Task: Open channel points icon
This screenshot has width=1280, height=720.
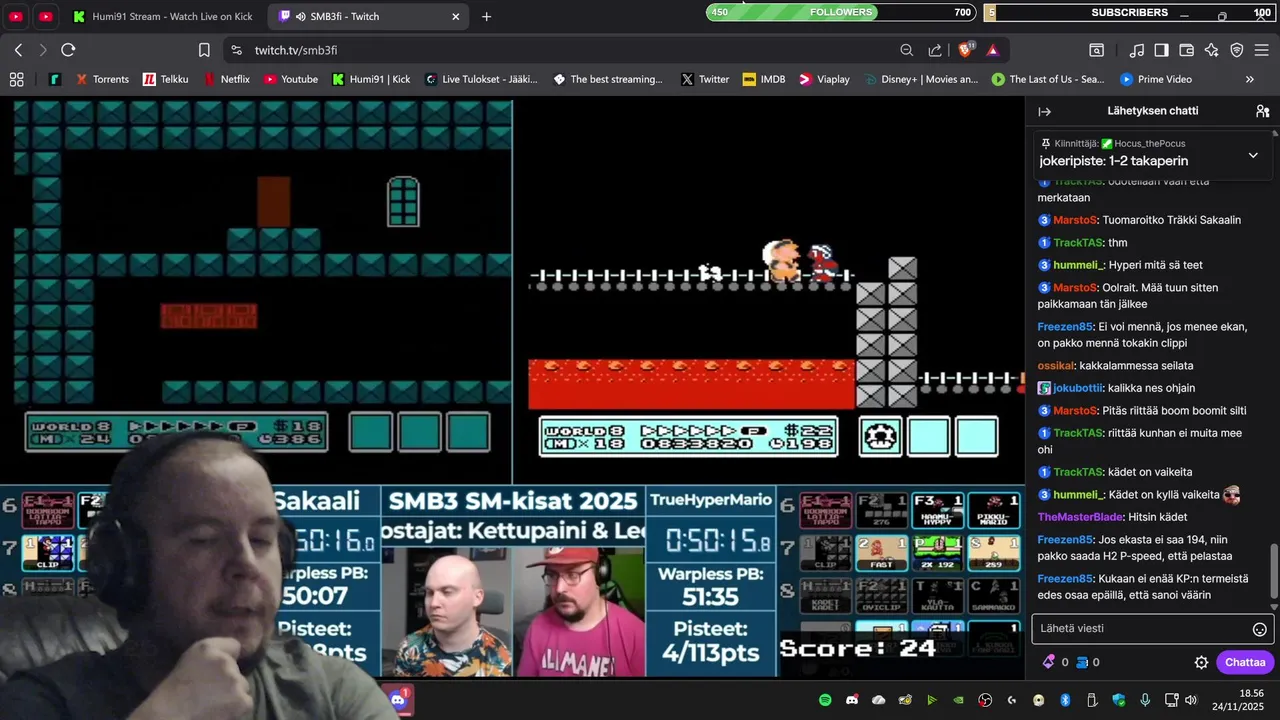Action: click(x=1082, y=662)
